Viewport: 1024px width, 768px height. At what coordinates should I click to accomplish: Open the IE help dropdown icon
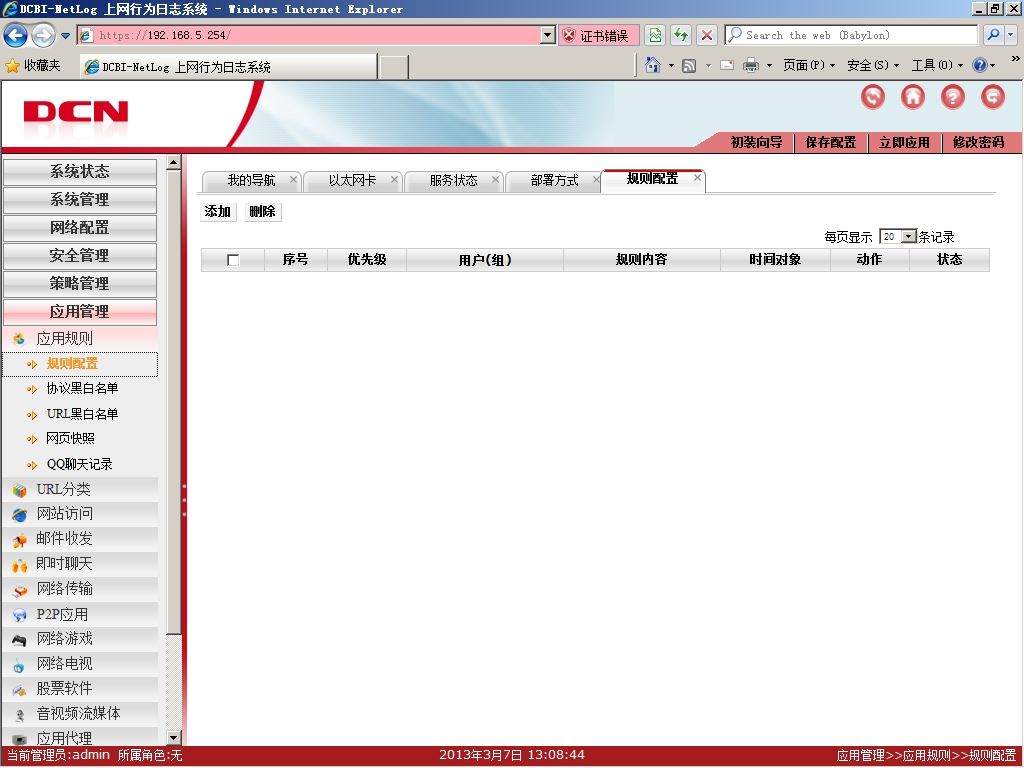click(984, 65)
